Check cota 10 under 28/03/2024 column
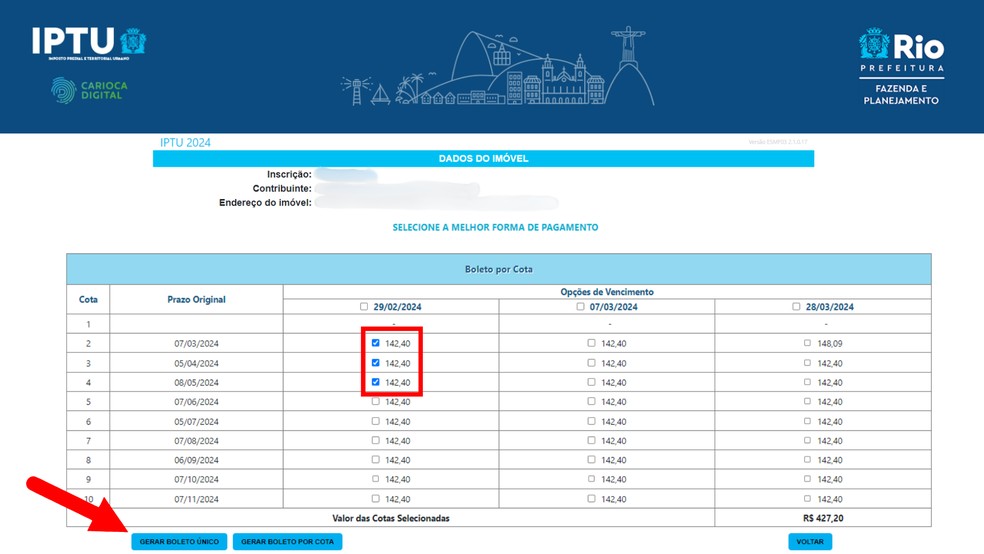 tap(807, 499)
